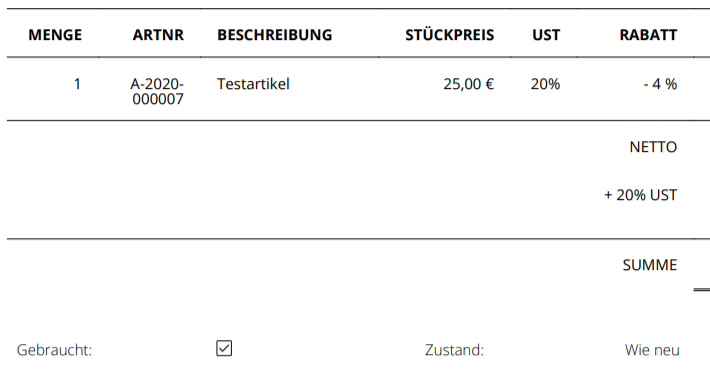Click the 20% tax rate cell
710x372 pixels.
546,84
